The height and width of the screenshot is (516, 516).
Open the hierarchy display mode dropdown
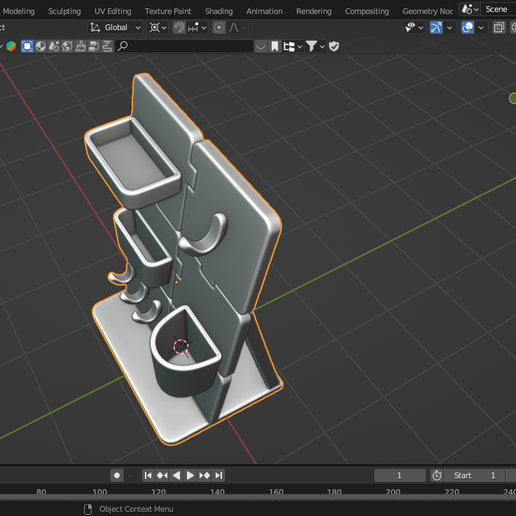tap(292, 46)
